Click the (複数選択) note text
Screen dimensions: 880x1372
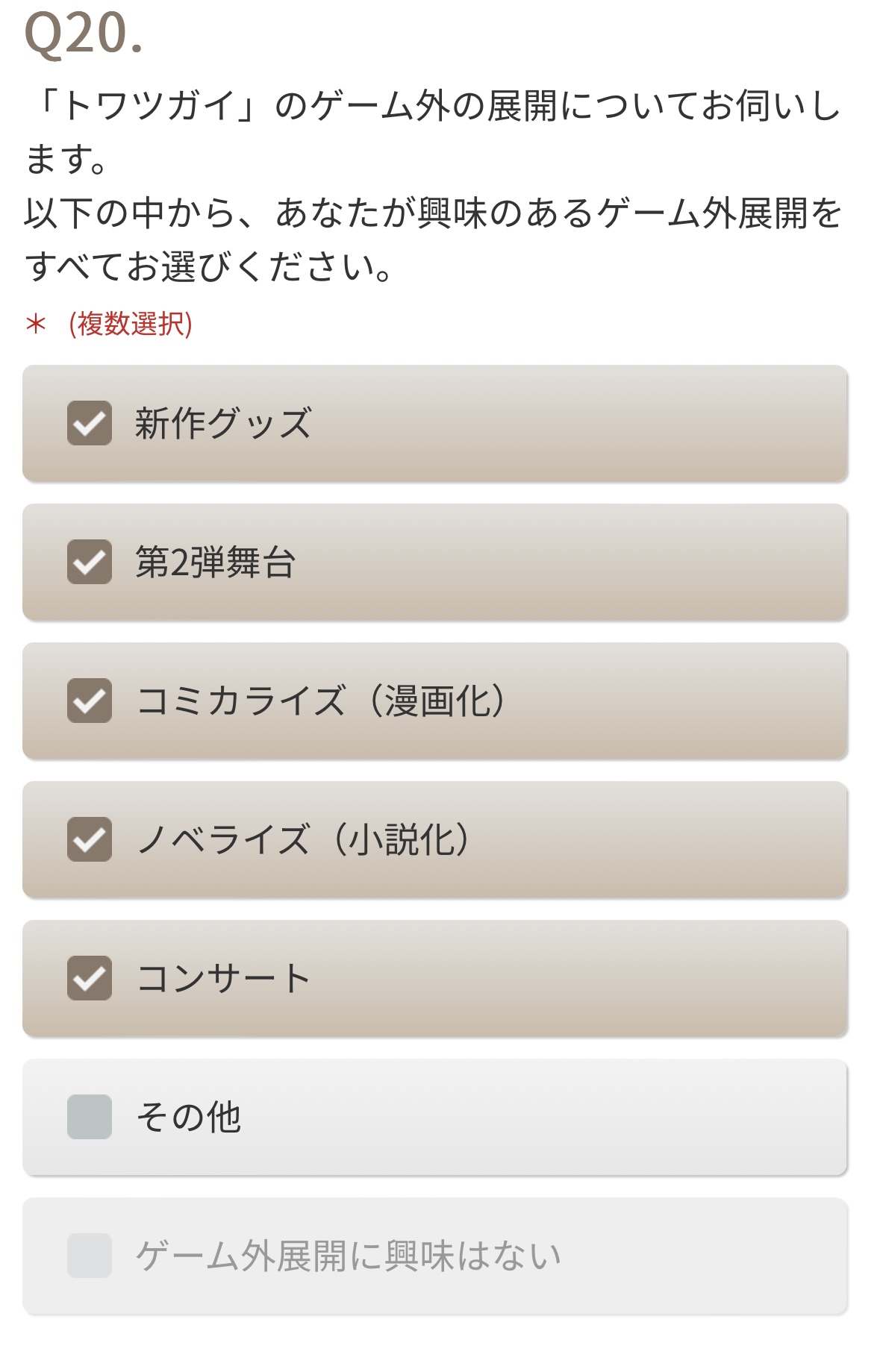131,324
